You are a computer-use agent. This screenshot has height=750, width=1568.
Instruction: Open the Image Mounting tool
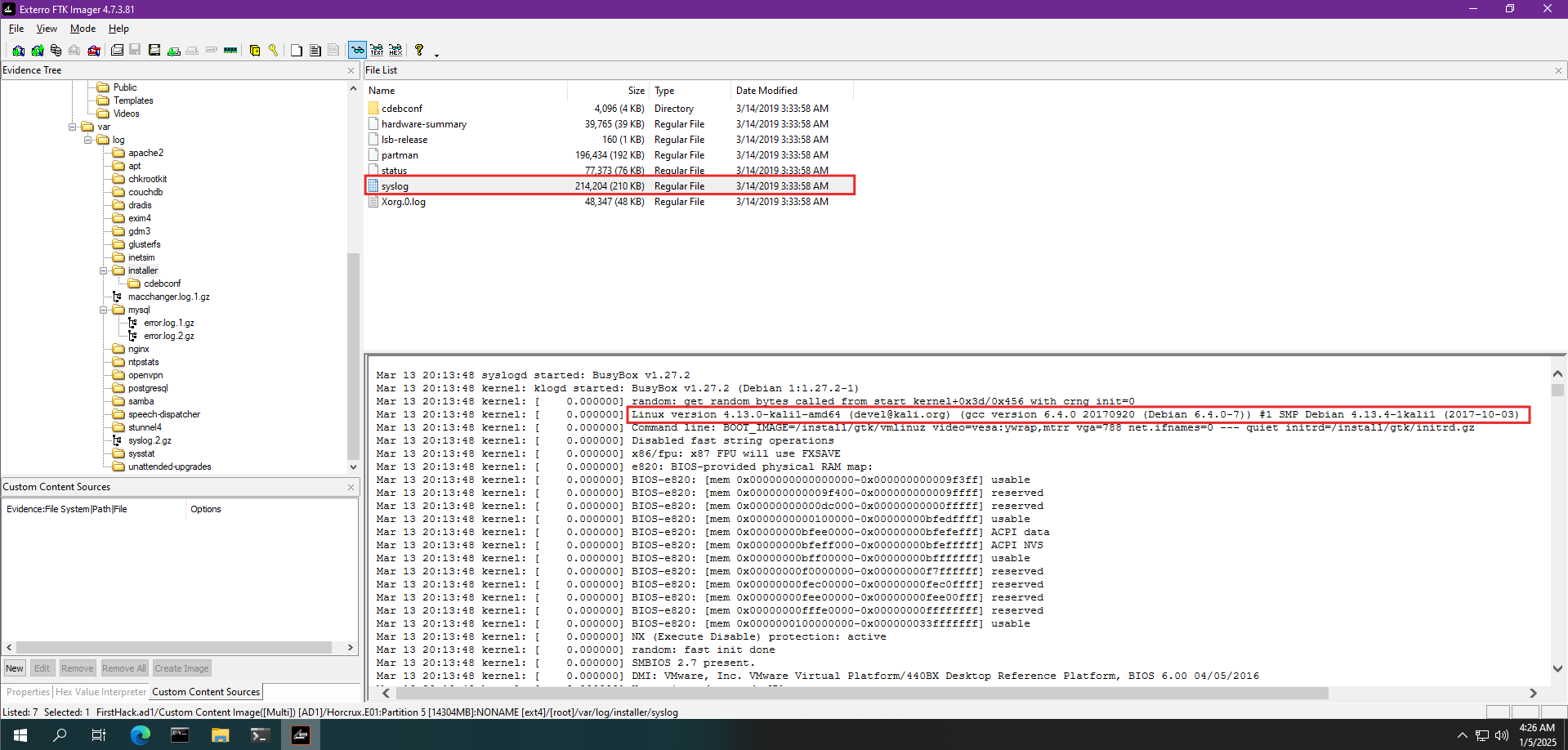coord(56,51)
